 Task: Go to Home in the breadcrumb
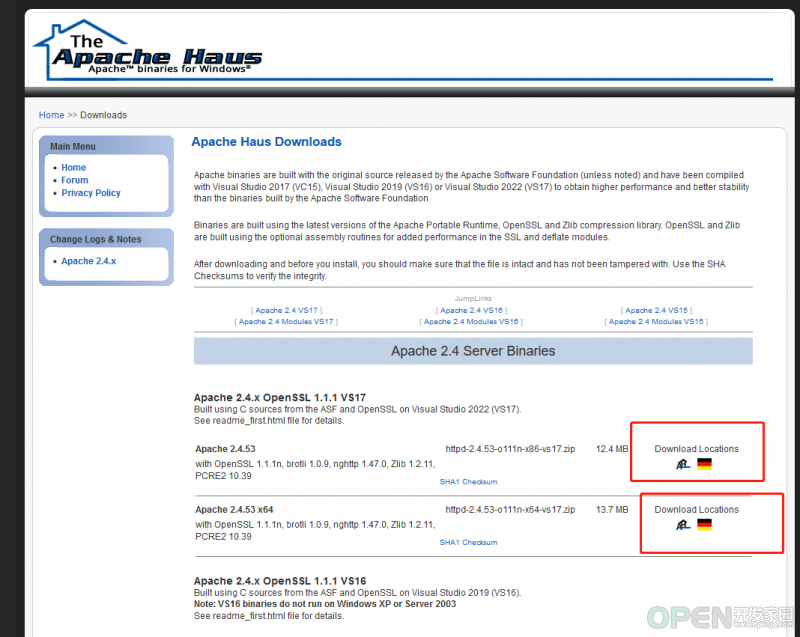coord(52,115)
